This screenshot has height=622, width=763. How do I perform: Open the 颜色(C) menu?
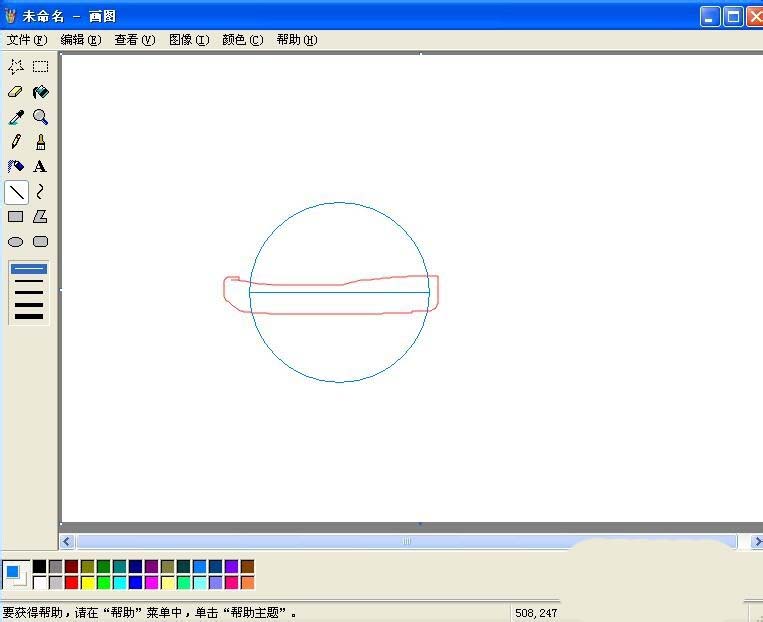point(242,40)
